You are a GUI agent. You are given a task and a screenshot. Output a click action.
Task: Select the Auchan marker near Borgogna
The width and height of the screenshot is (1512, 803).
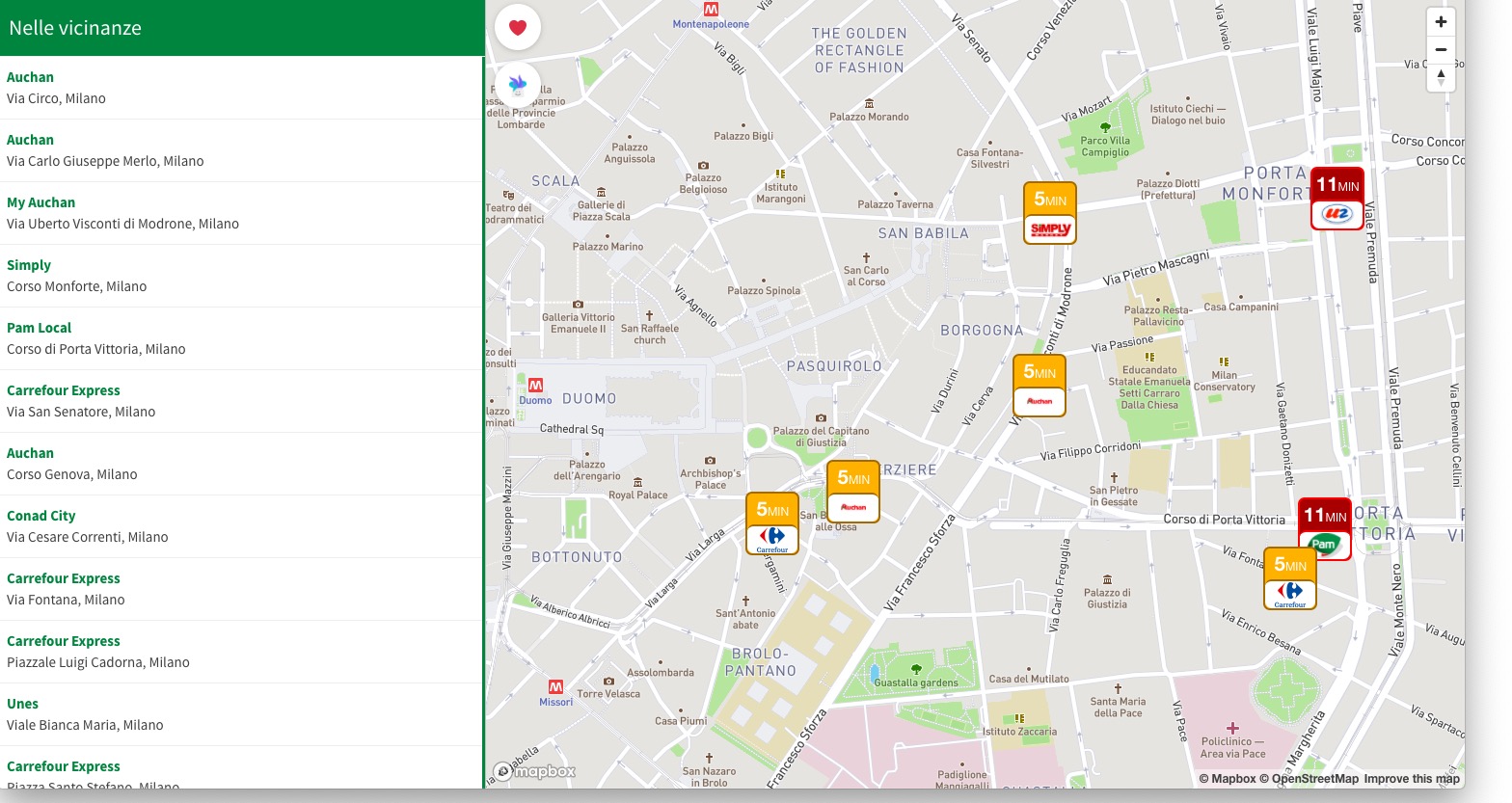tap(1039, 387)
